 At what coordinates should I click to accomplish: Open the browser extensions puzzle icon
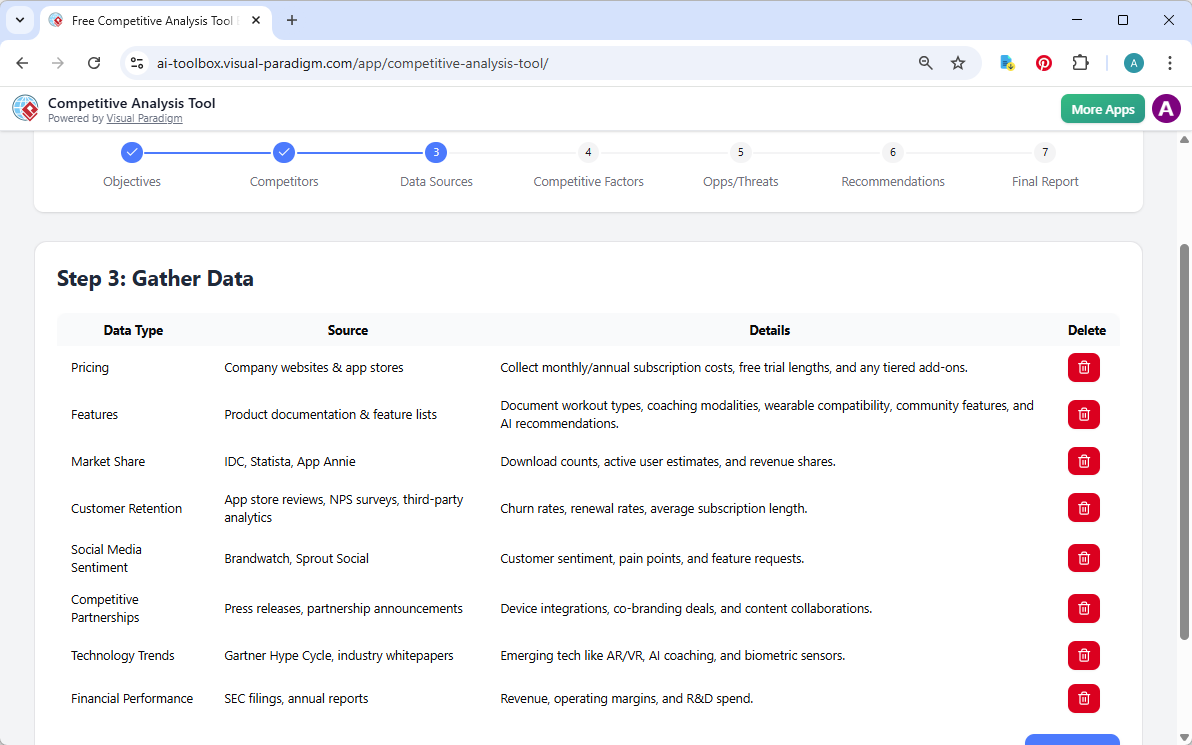click(1080, 62)
